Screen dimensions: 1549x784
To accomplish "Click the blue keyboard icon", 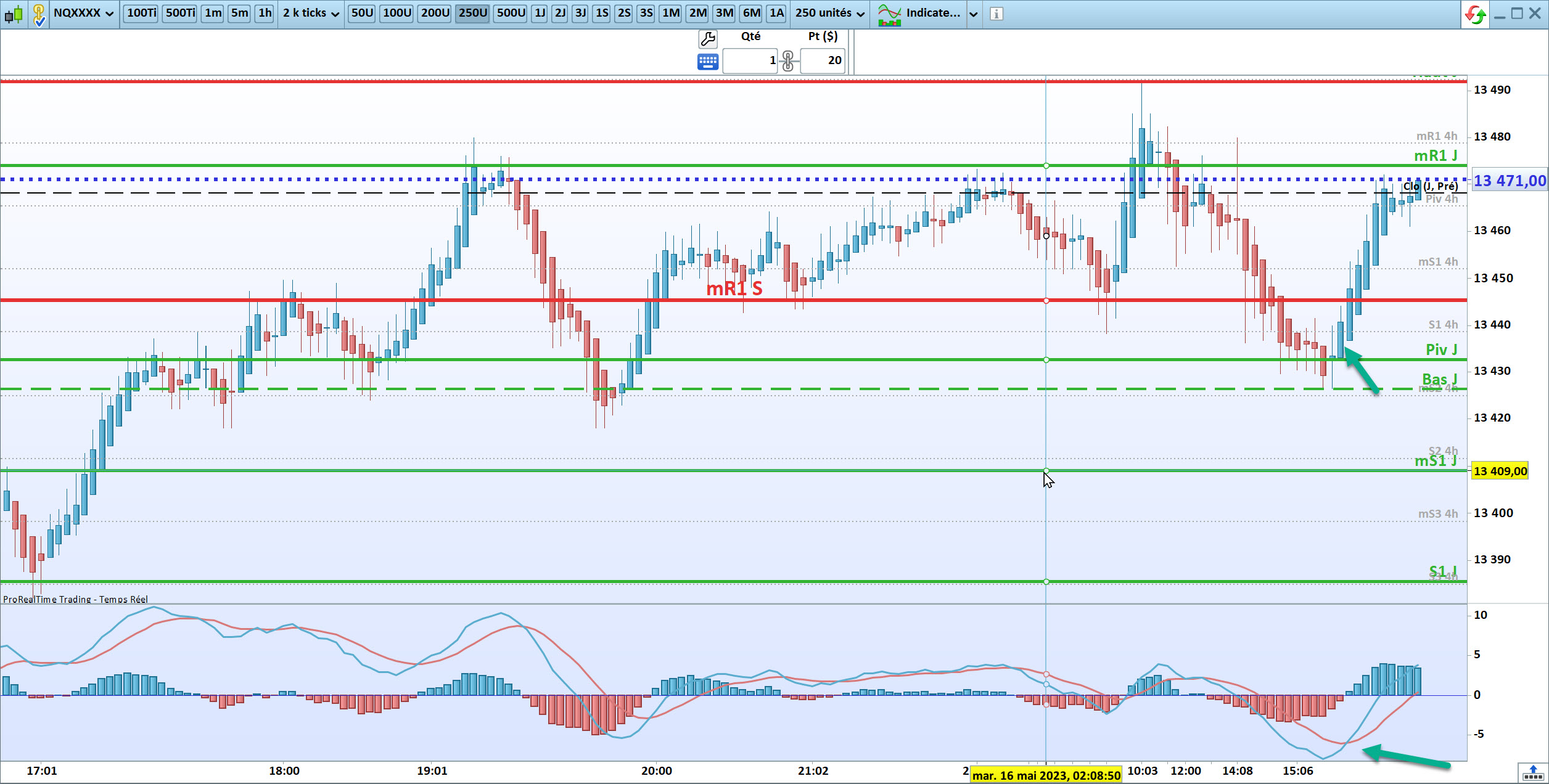I will [x=707, y=62].
